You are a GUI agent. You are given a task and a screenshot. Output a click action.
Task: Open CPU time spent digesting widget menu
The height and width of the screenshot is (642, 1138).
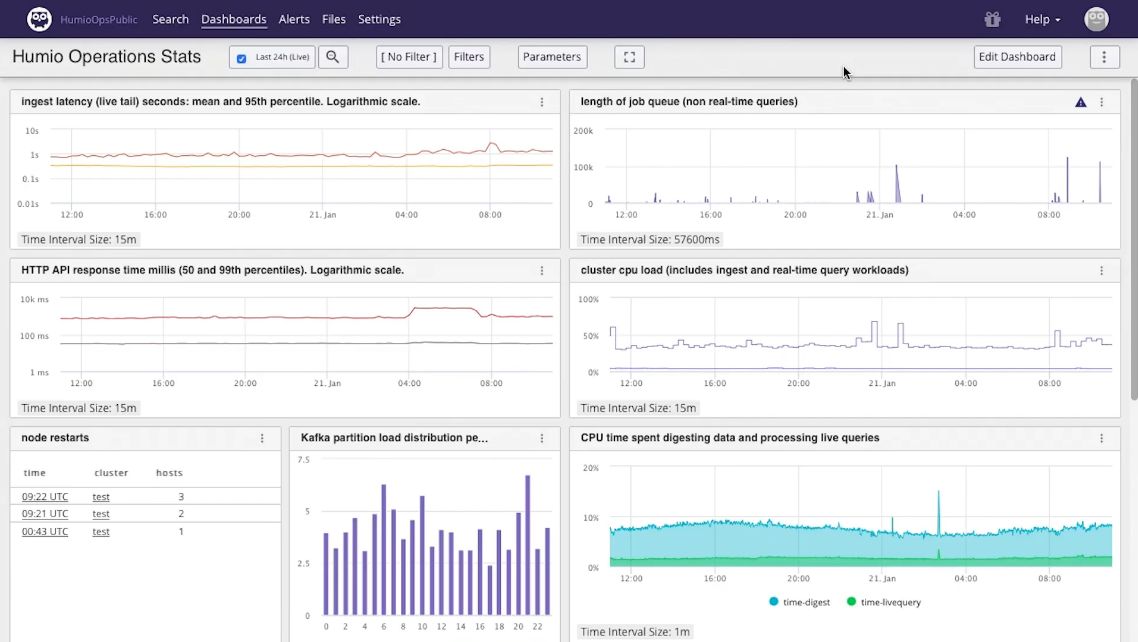(1101, 438)
